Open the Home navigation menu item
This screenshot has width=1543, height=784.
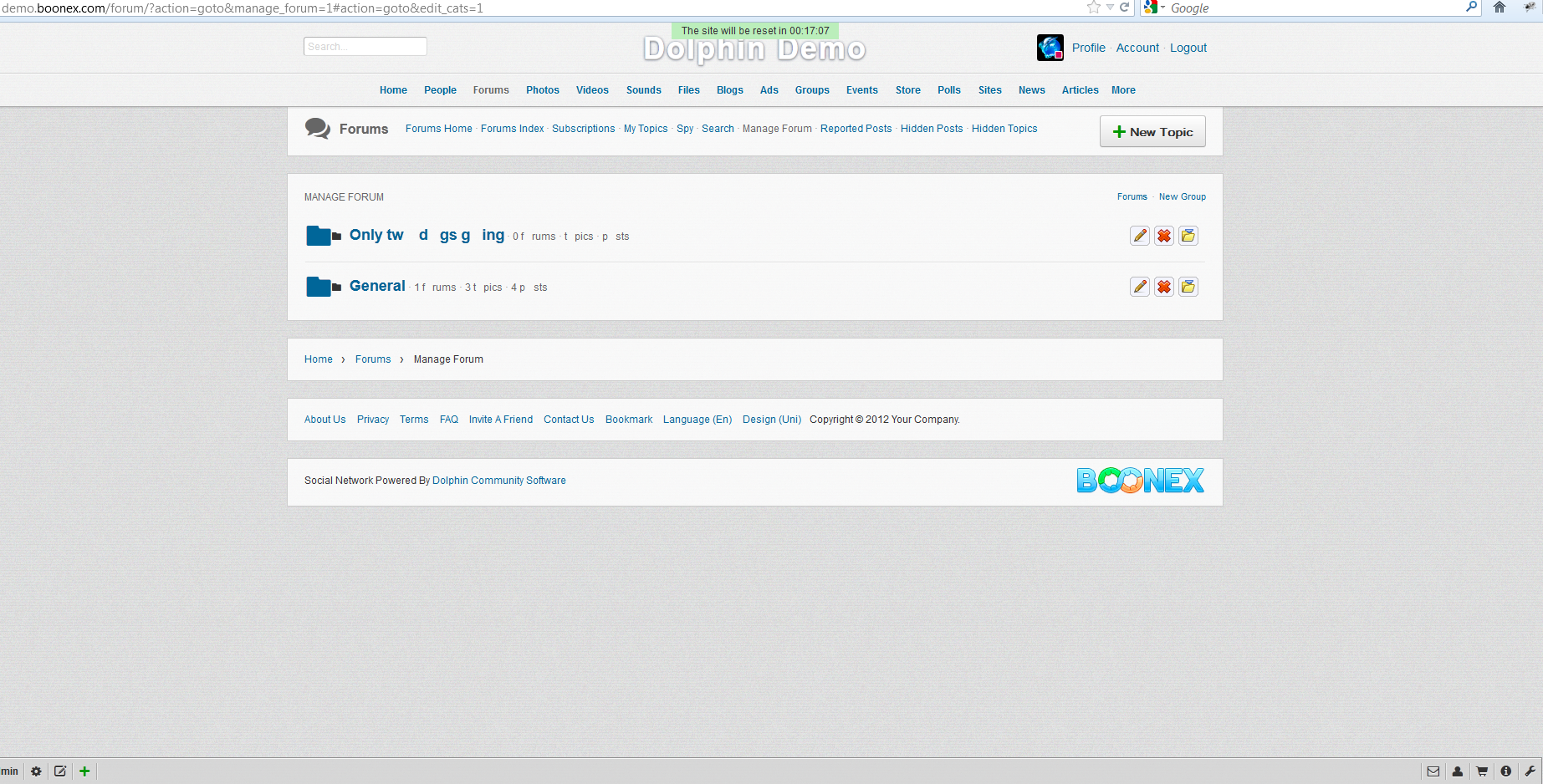pos(393,90)
